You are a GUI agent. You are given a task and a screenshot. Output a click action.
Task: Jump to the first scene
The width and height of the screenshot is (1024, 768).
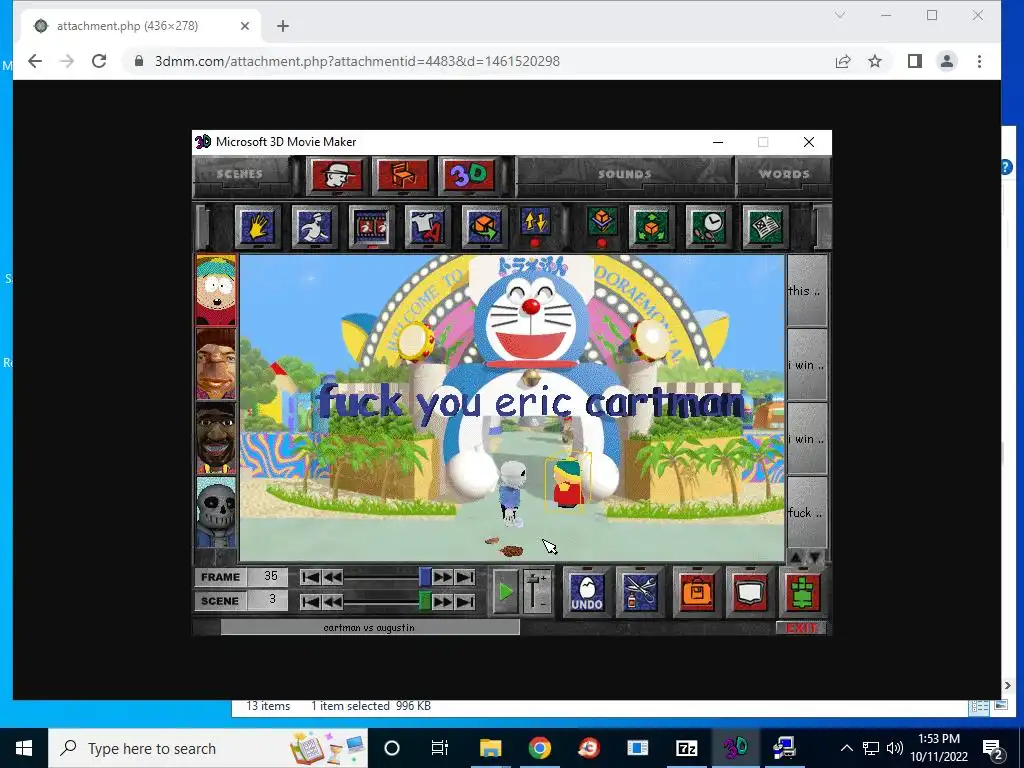coord(310,601)
